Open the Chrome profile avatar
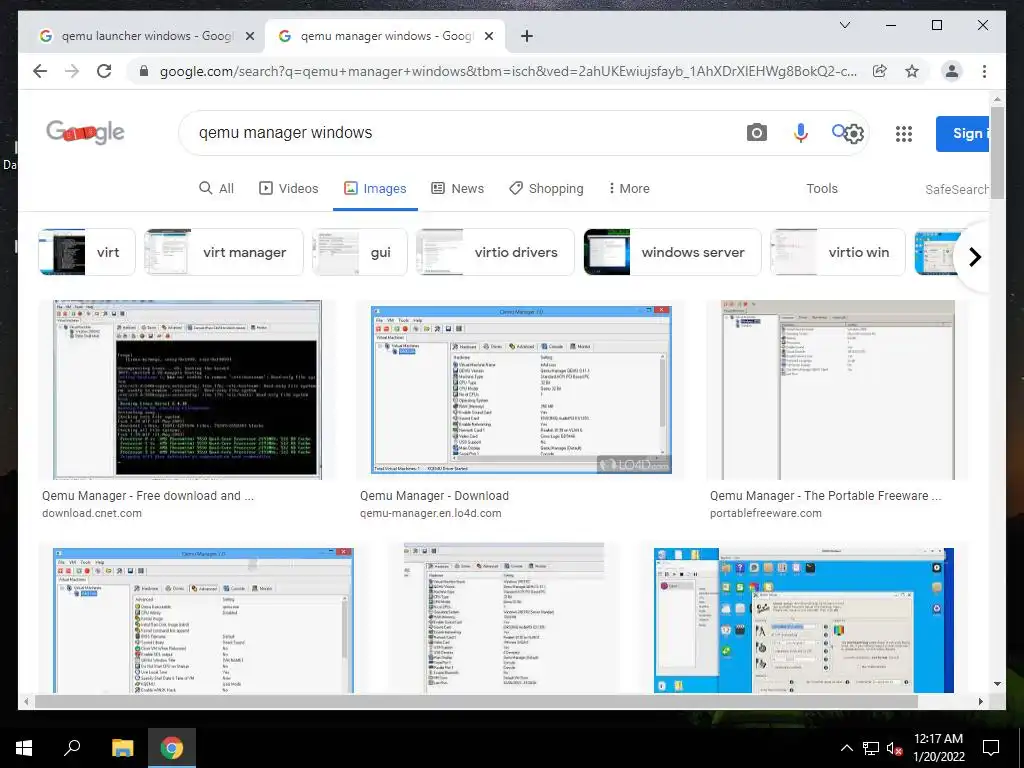The width and height of the screenshot is (1024, 768). click(952, 71)
